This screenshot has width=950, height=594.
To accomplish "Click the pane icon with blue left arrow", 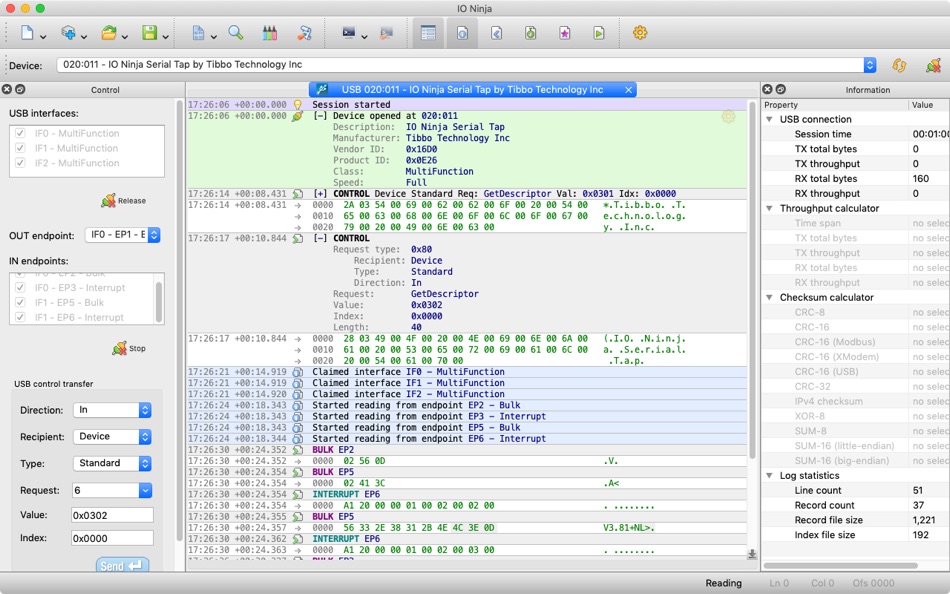I will coord(496,33).
